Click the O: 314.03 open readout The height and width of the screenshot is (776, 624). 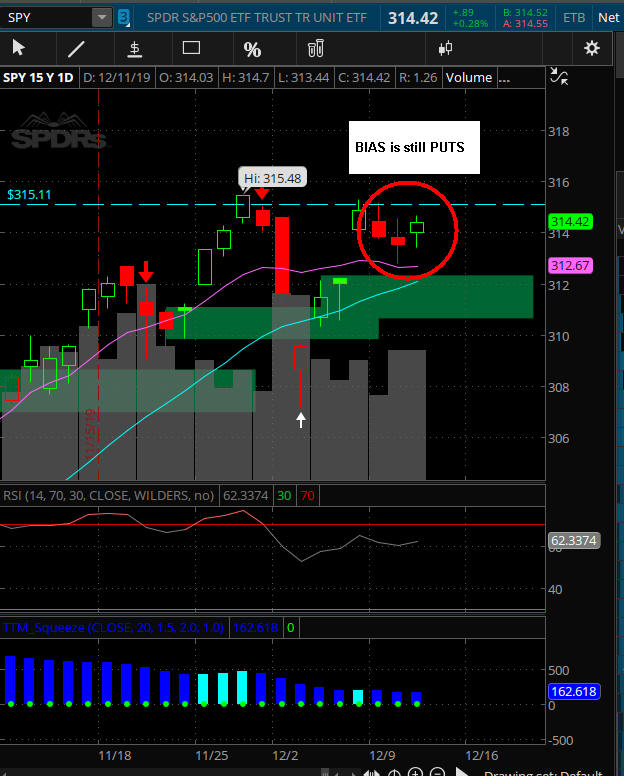[x=186, y=78]
